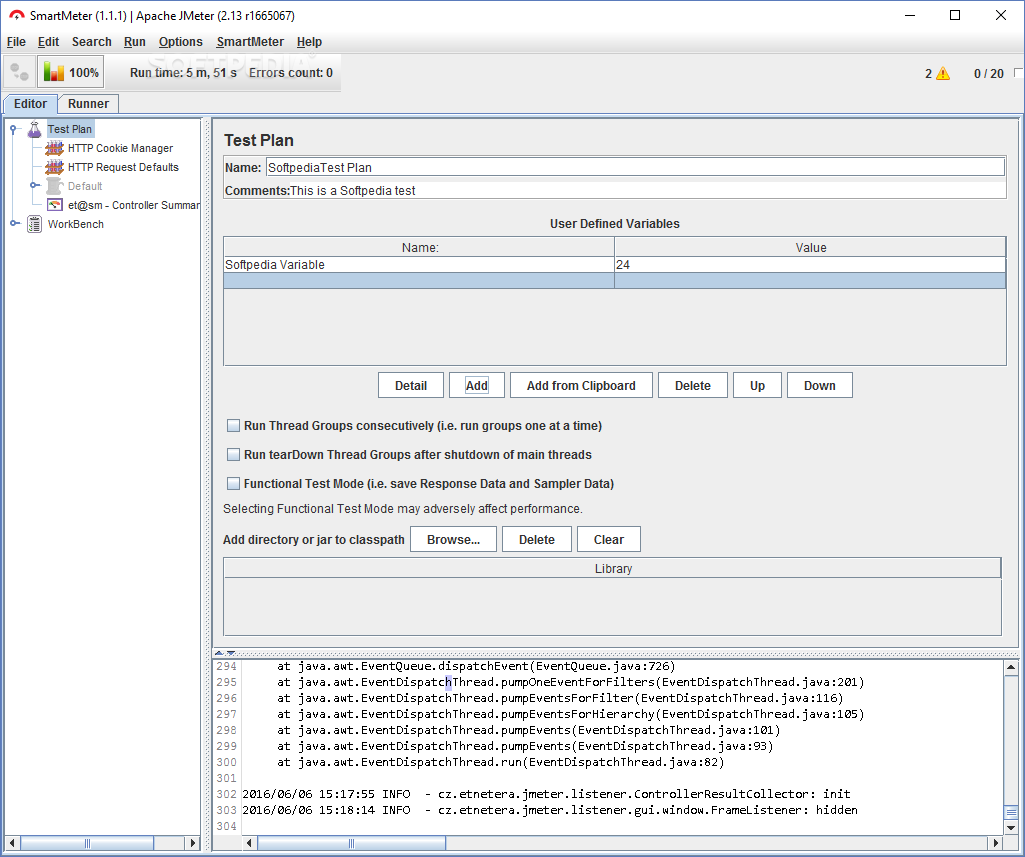Click the Value column header
Viewport: 1025px width, 857px height.
pyautogui.click(x=810, y=247)
